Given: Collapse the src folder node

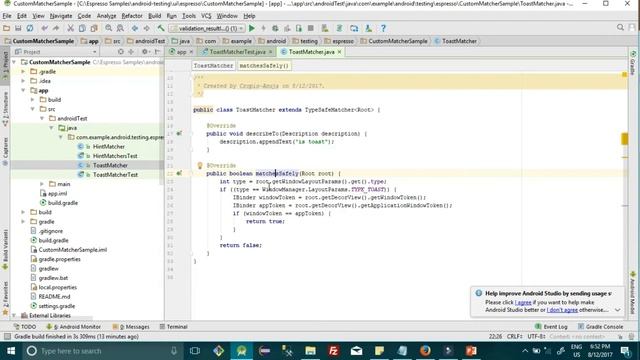Looking at the screenshot, I should click(x=33, y=109).
